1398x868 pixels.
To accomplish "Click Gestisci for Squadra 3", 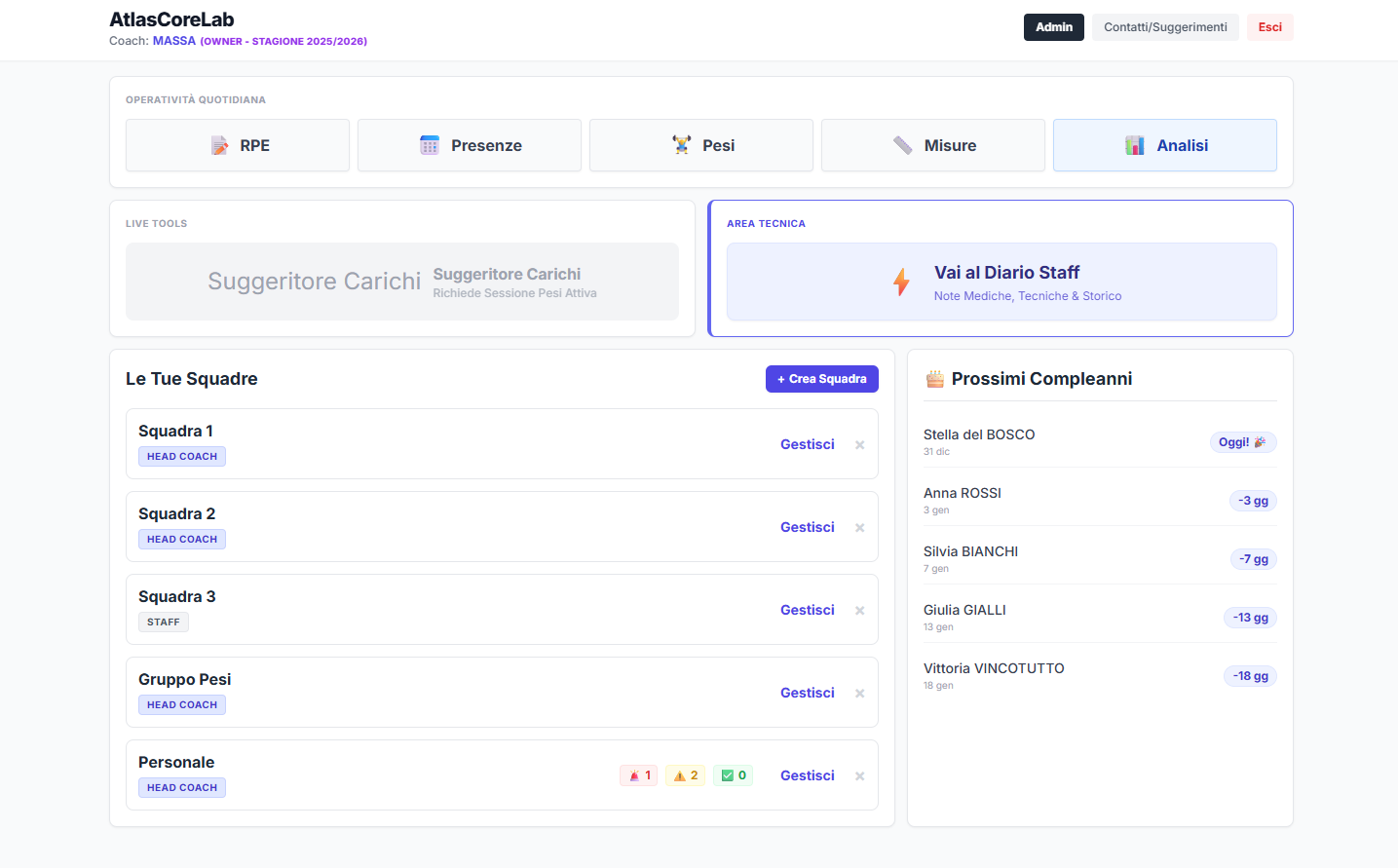I will coord(808,610).
